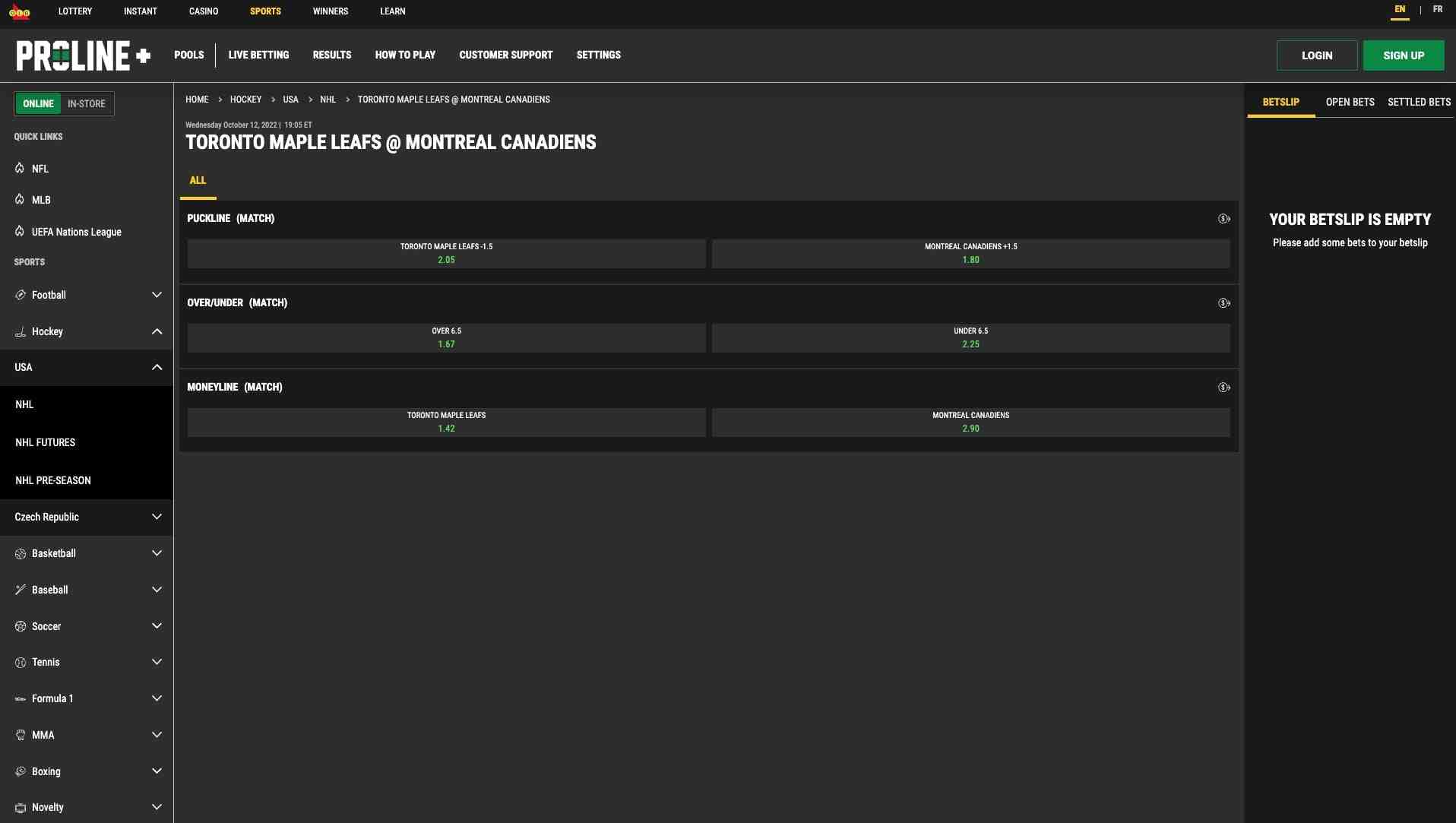Go to HOCKEY breadcrumb
The image size is (1456, 823).
[x=245, y=100]
